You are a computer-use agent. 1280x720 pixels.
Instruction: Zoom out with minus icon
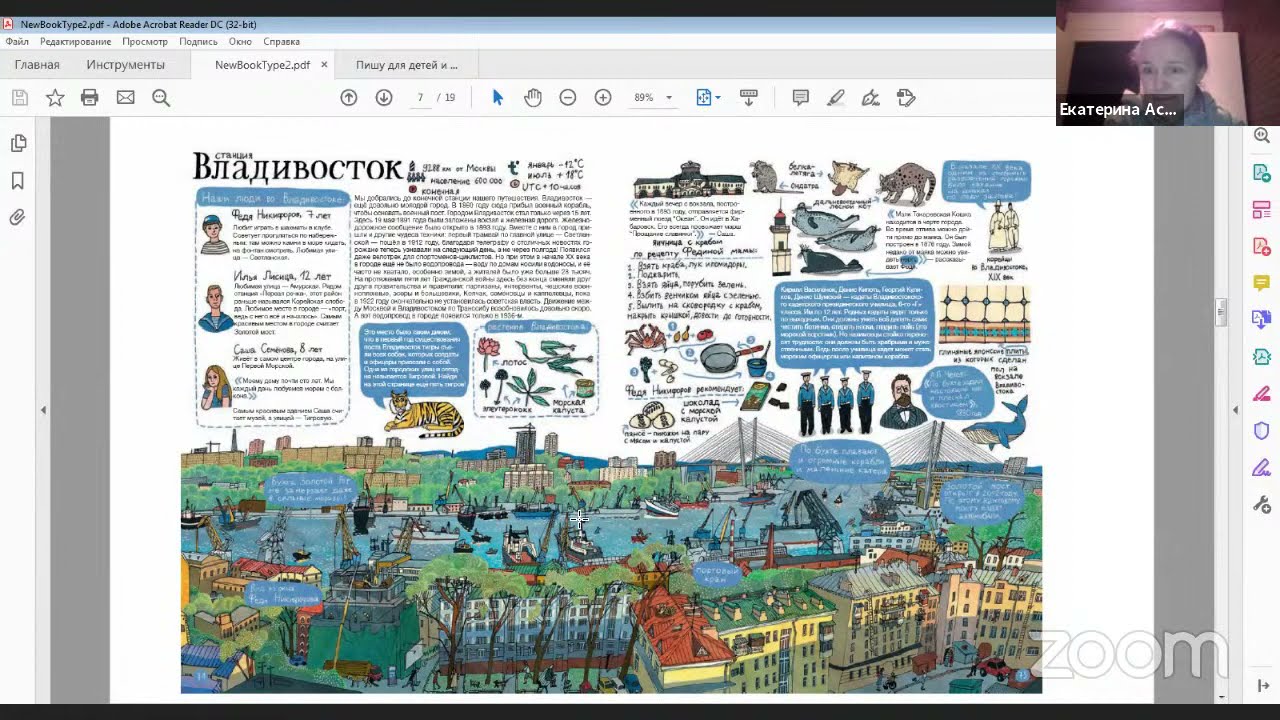tap(567, 97)
